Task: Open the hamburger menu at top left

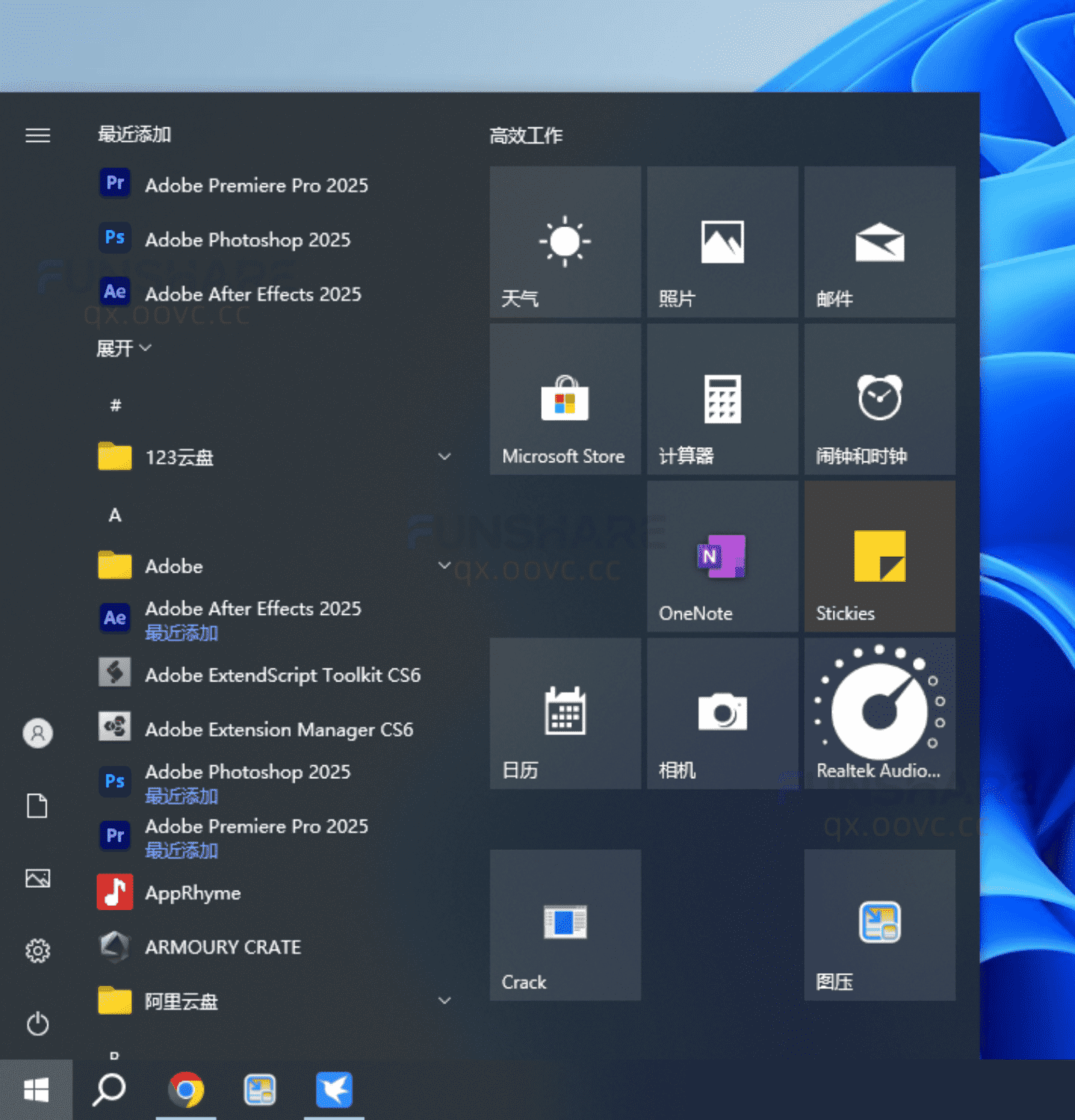Action: click(37, 135)
